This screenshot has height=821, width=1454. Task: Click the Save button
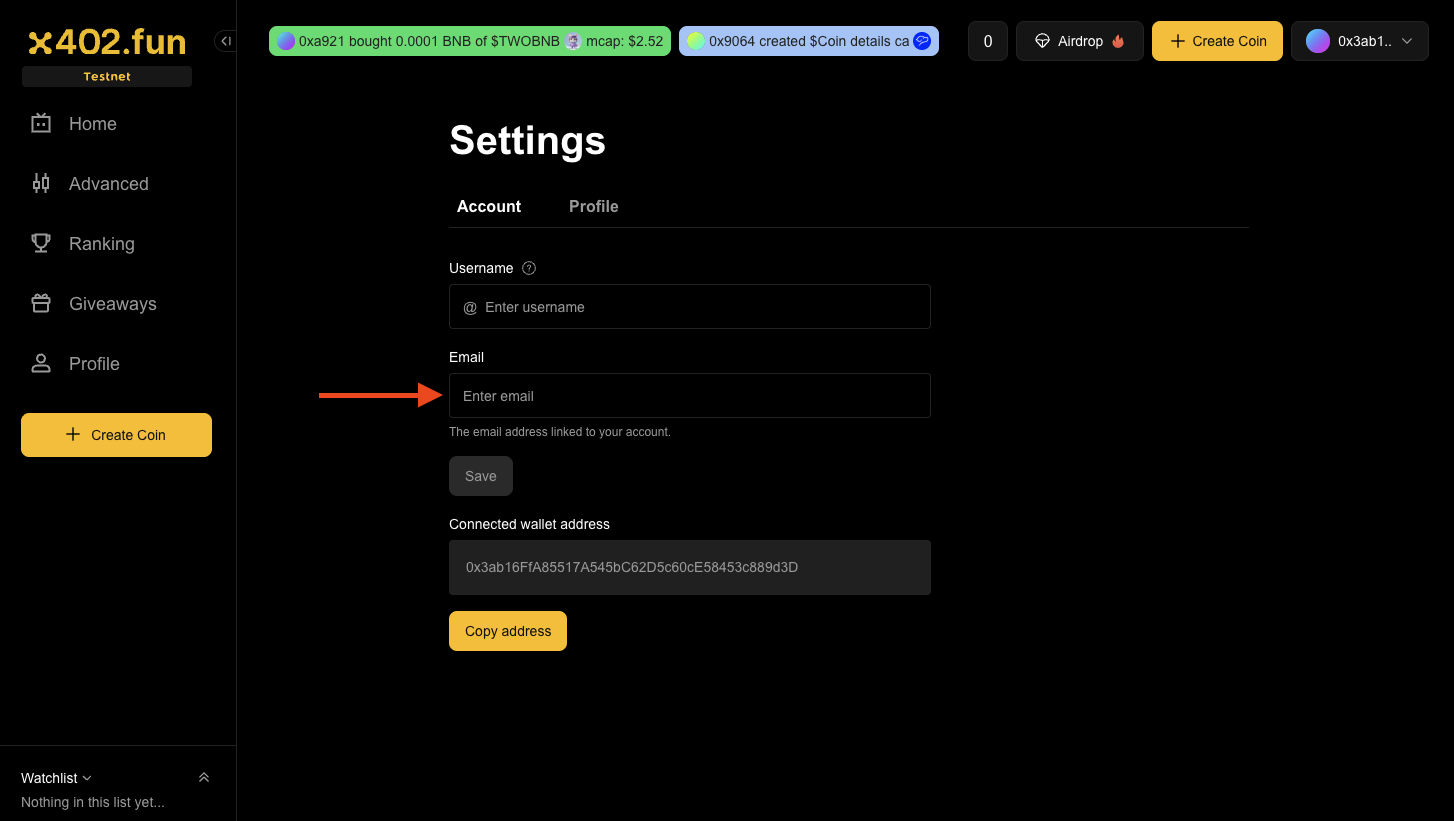coord(480,476)
